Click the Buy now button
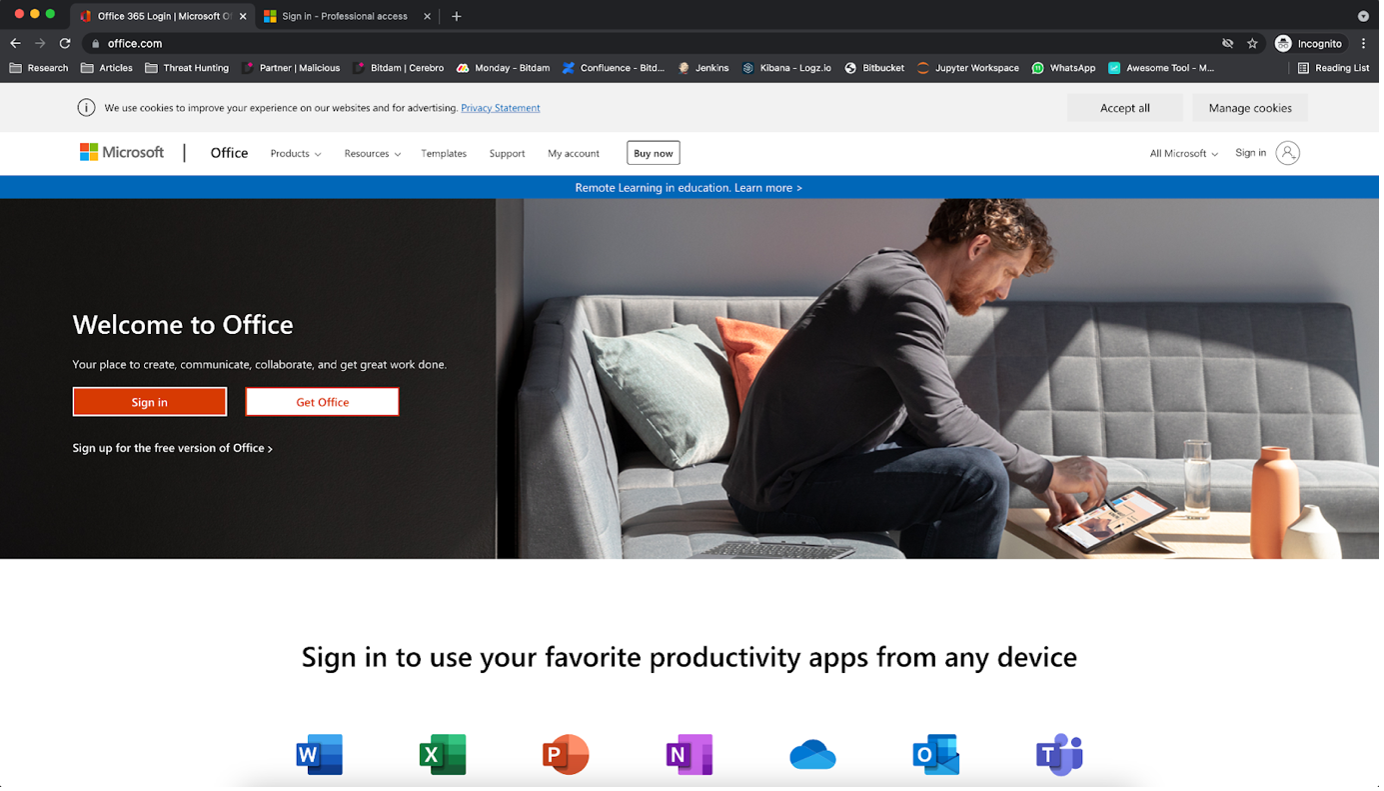The height and width of the screenshot is (791, 1384). 656,154
